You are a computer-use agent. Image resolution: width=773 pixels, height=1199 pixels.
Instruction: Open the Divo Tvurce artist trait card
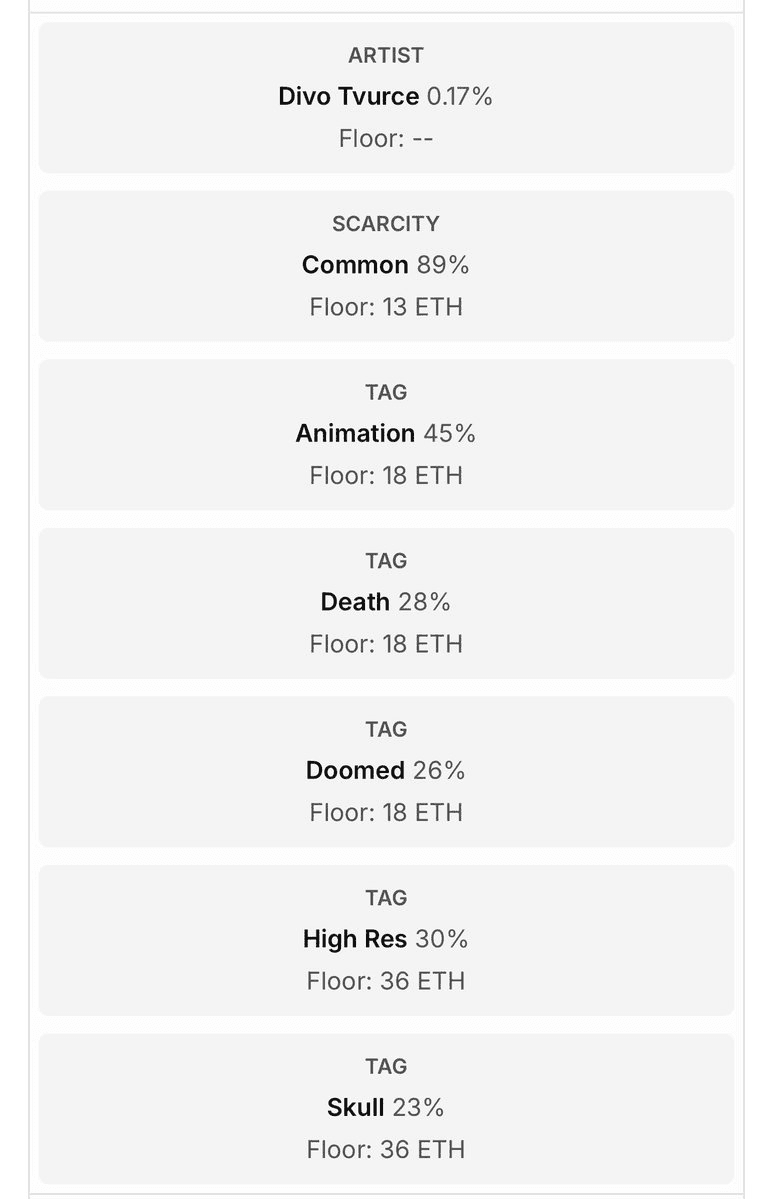386,98
